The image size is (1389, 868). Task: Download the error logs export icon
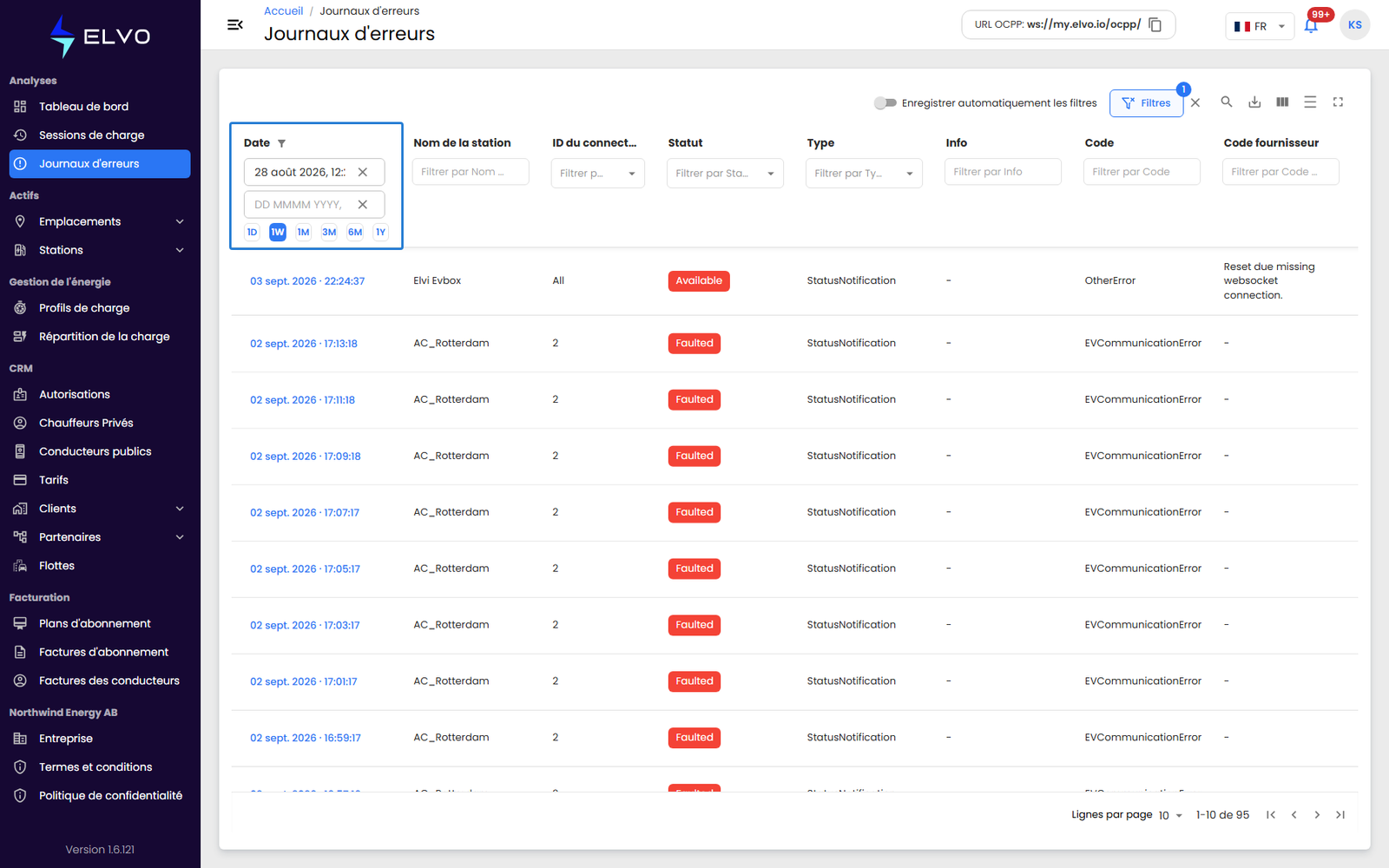click(1254, 102)
